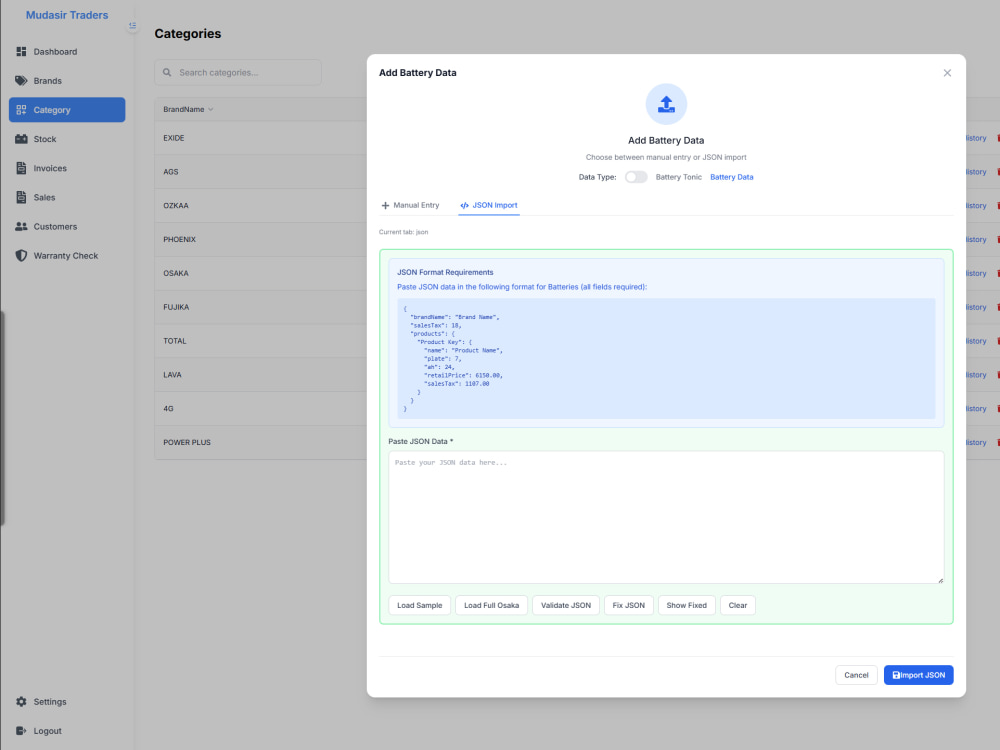Click the AGS brand row
Screen dimensions: 1000x750
coord(260,172)
